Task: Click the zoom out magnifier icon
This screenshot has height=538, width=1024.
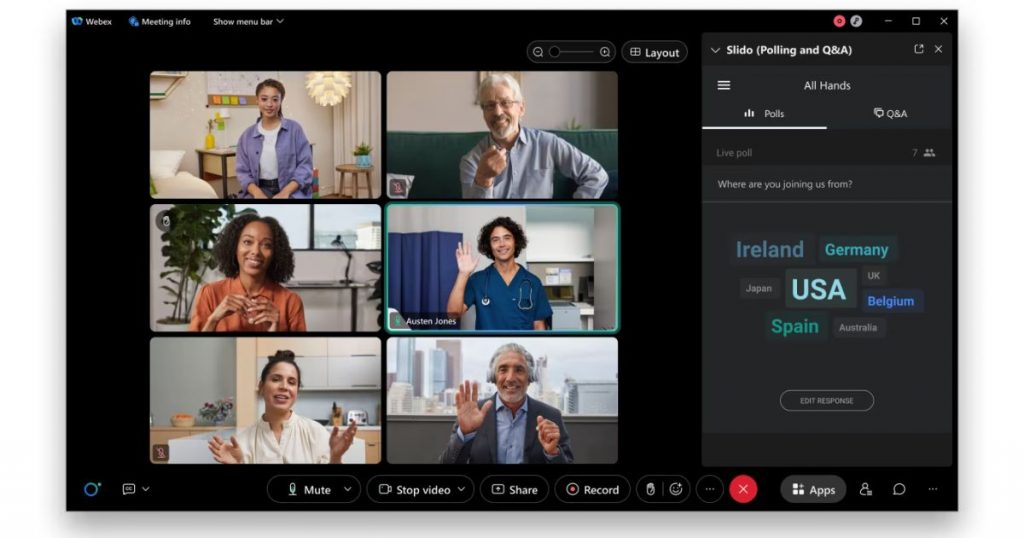Action: click(x=538, y=52)
